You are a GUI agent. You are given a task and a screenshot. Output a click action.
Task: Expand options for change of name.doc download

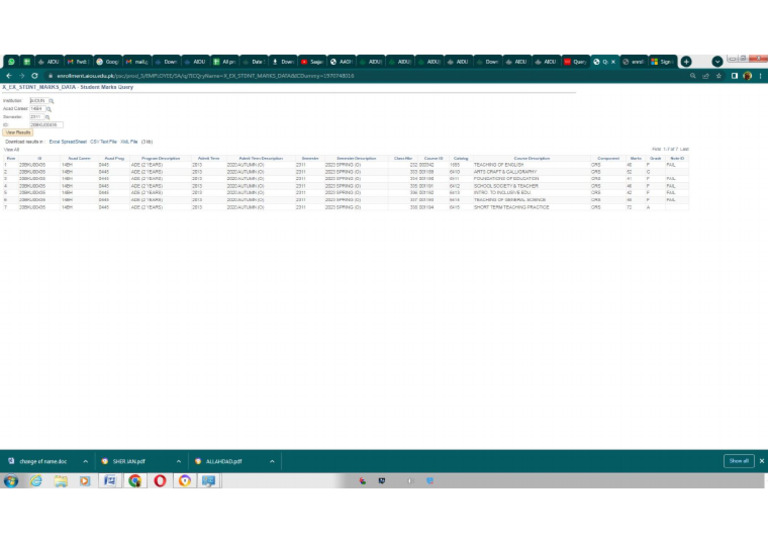86,461
